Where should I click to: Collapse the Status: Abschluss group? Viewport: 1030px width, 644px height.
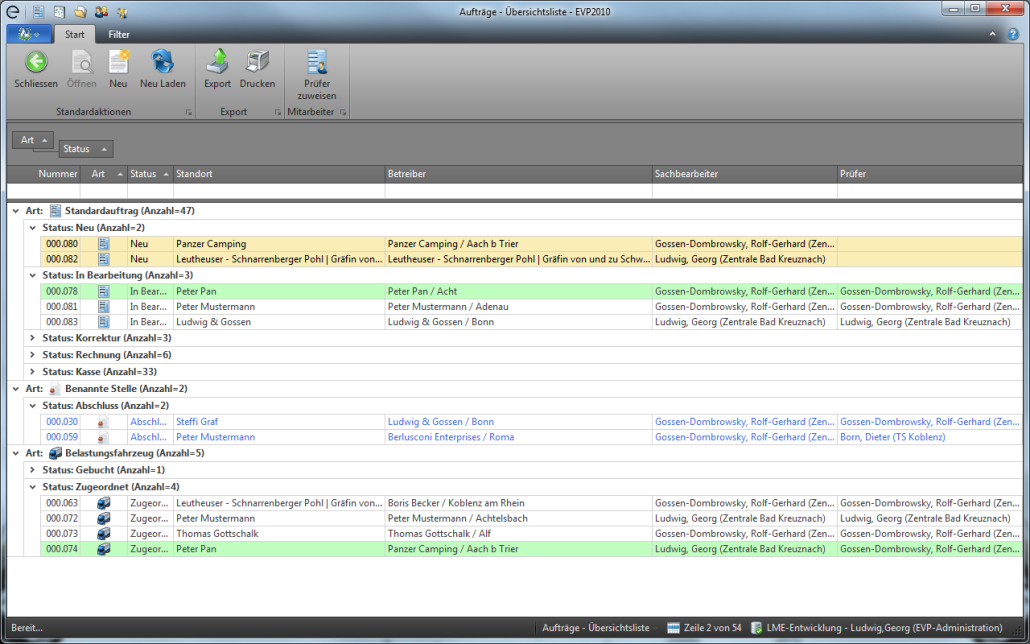pyautogui.click(x=32, y=405)
